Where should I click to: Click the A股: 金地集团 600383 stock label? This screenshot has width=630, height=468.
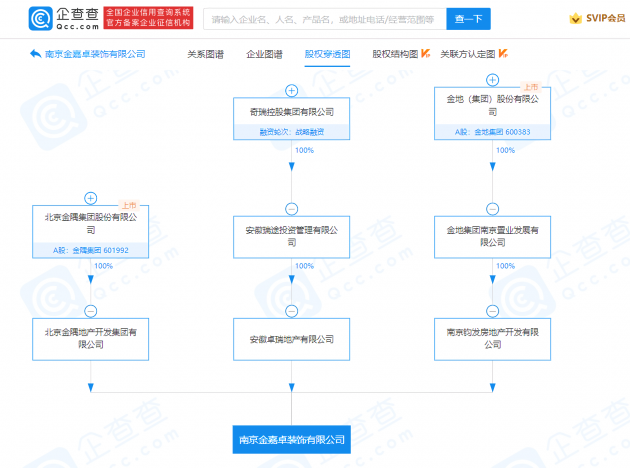[492, 132]
